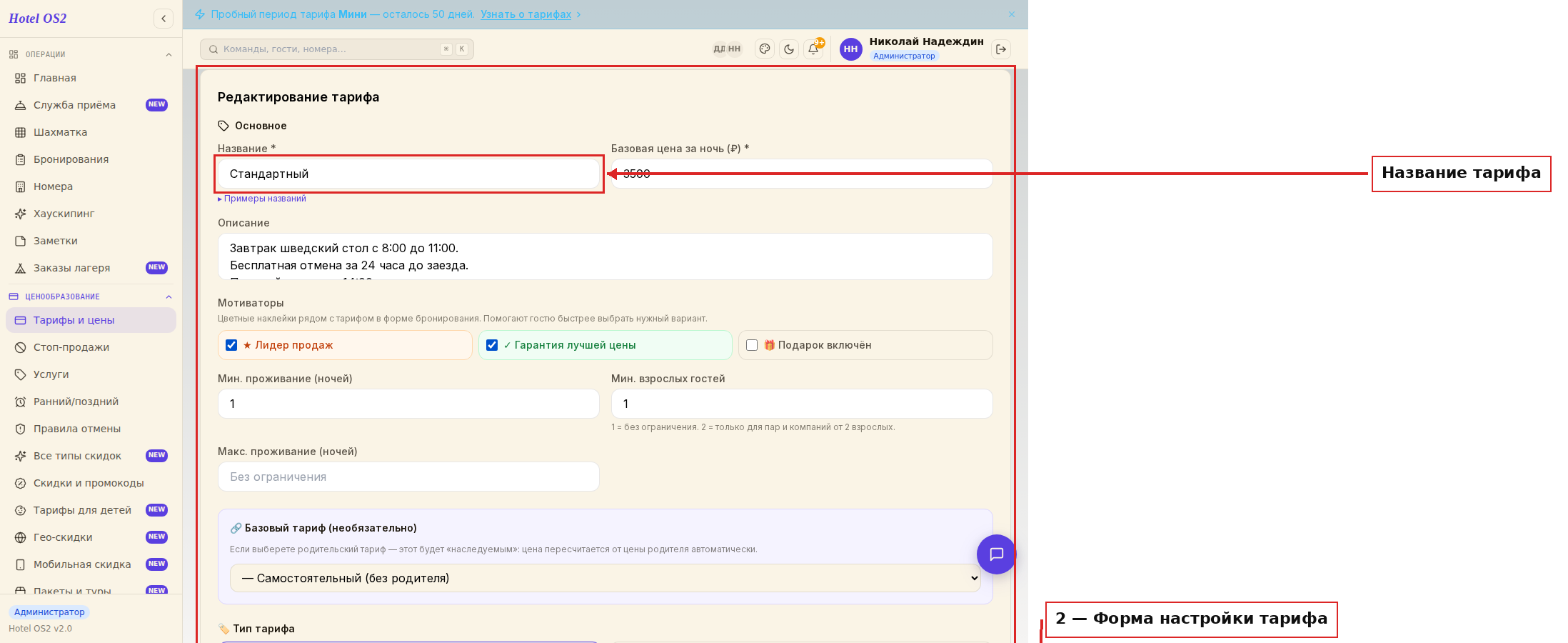
Task: Click the Hotel OS2 logo
Action: pos(38,19)
